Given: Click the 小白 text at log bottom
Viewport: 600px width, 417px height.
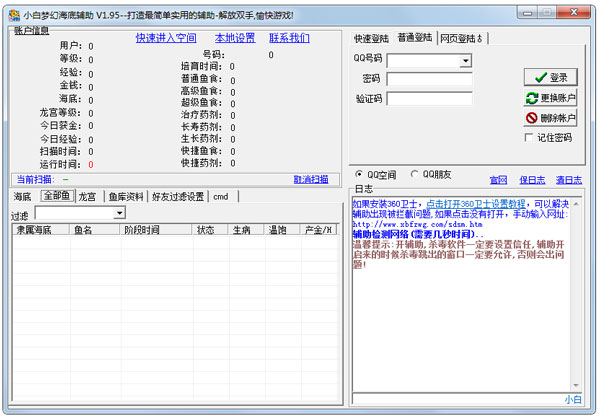Looking at the screenshot, I should pyautogui.click(x=573, y=399).
